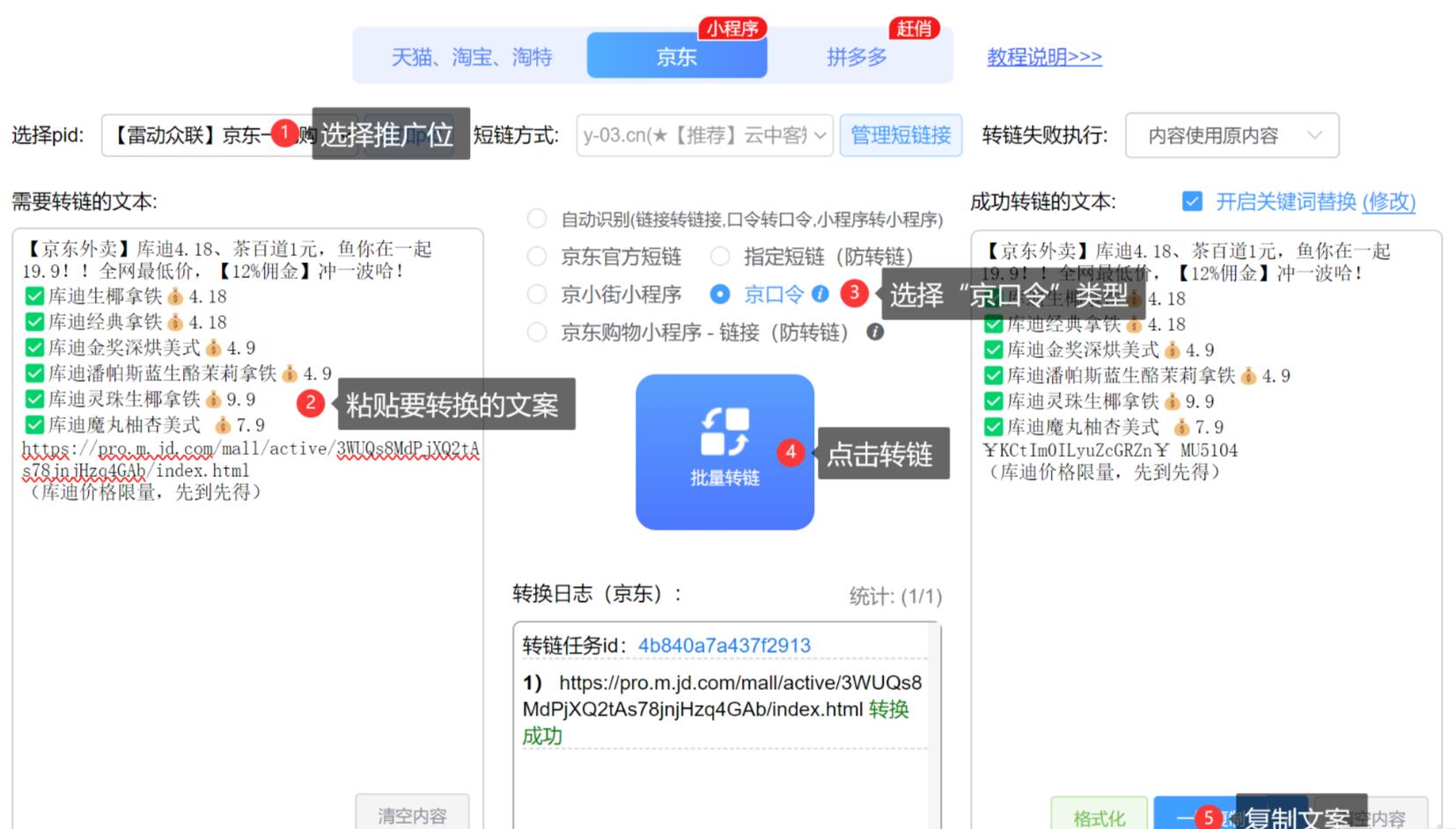Click the 转链任务id 4b840a7a437f2913 link
This screenshot has height=829, width=1456.
(724, 645)
